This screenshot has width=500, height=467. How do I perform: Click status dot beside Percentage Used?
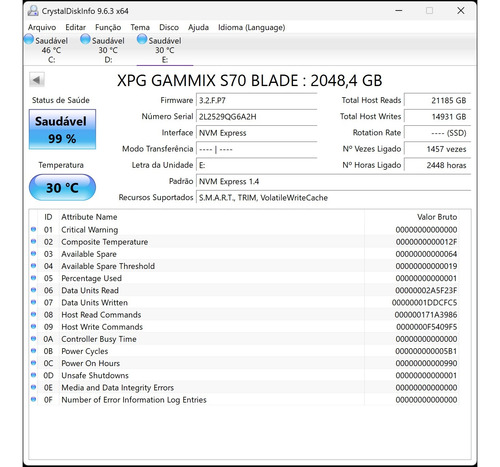point(33,278)
